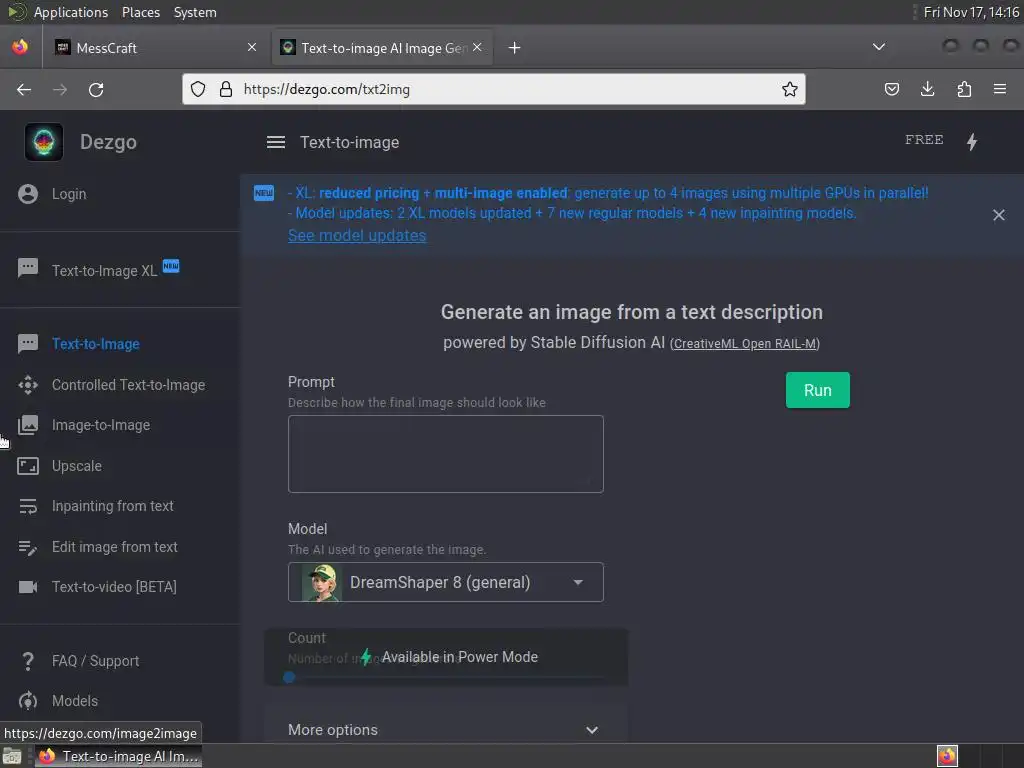The image size is (1024, 768).
Task: Click the Count slider handle
Action: pyautogui.click(x=289, y=677)
